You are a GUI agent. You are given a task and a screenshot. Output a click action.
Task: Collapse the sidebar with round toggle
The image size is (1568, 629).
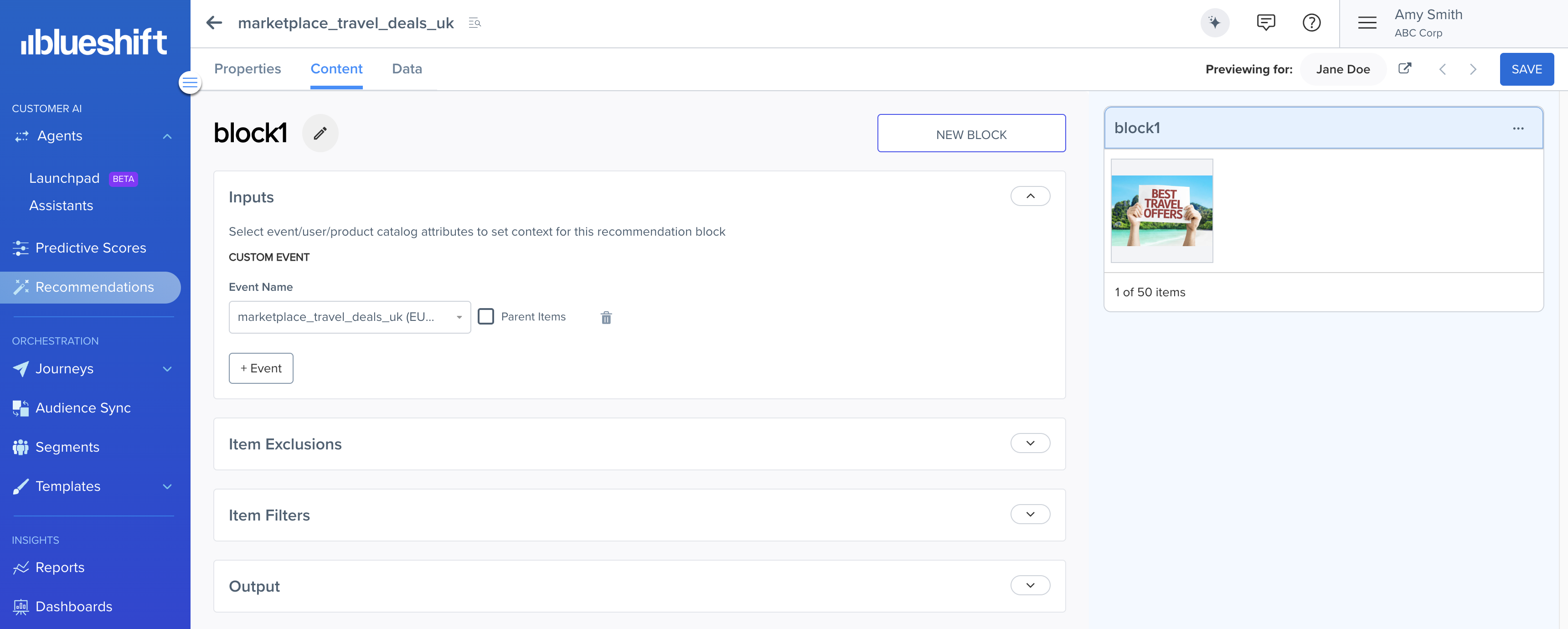click(x=190, y=83)
